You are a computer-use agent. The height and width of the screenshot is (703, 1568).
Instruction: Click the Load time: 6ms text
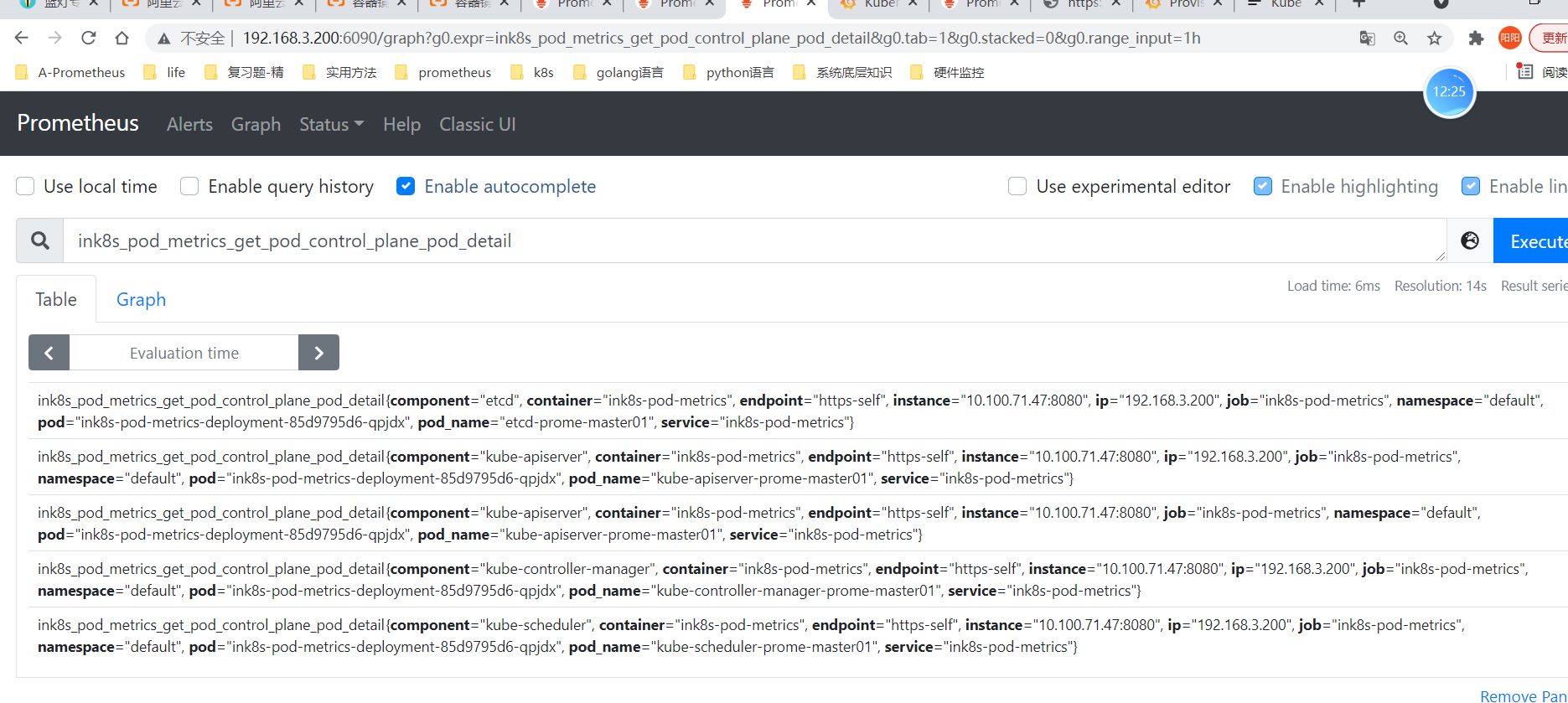pyautogui.click(x=1333, y=286)
